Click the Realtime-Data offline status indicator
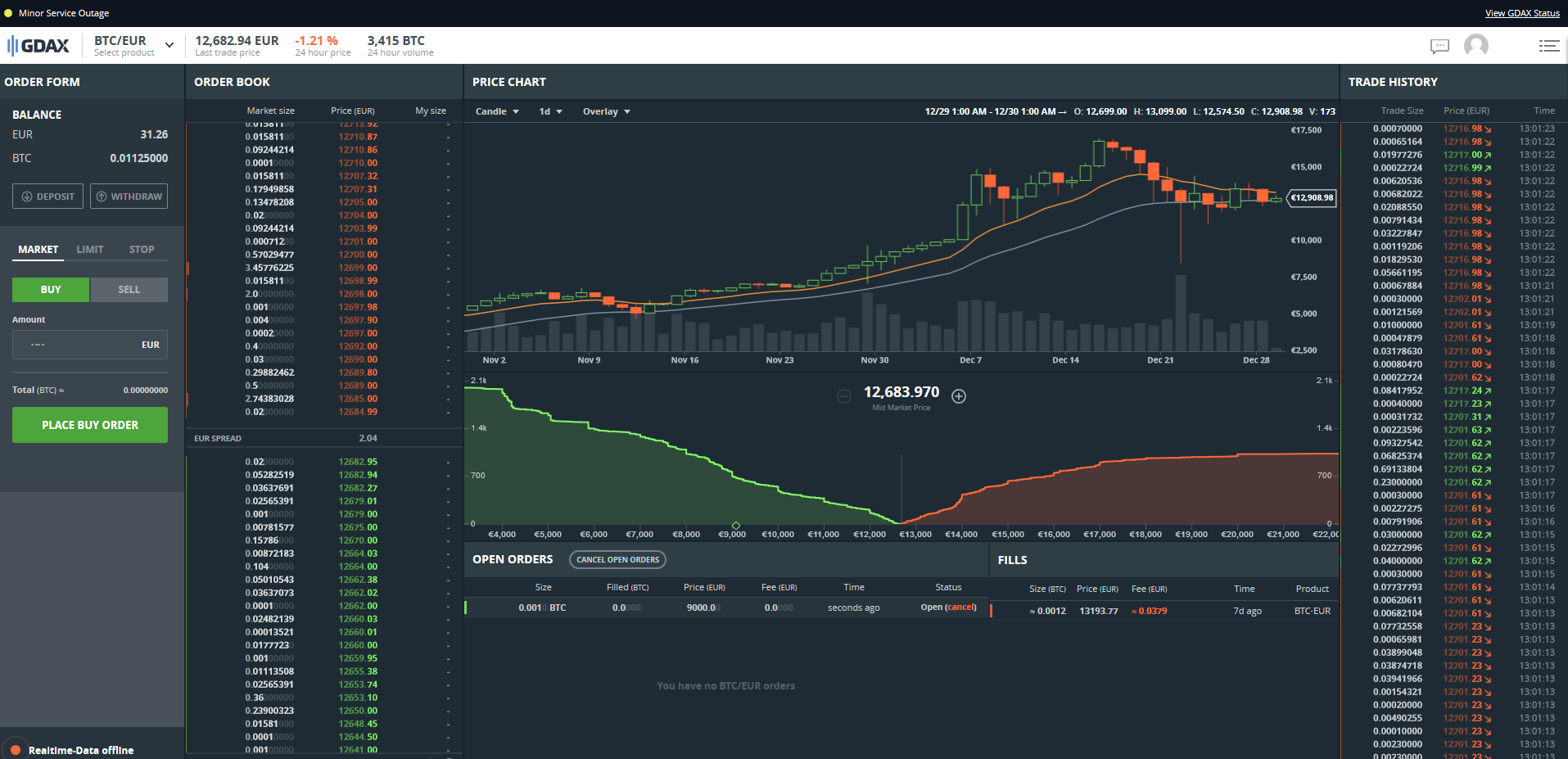This screenshot has width=1568, height=759. (15, 749)
